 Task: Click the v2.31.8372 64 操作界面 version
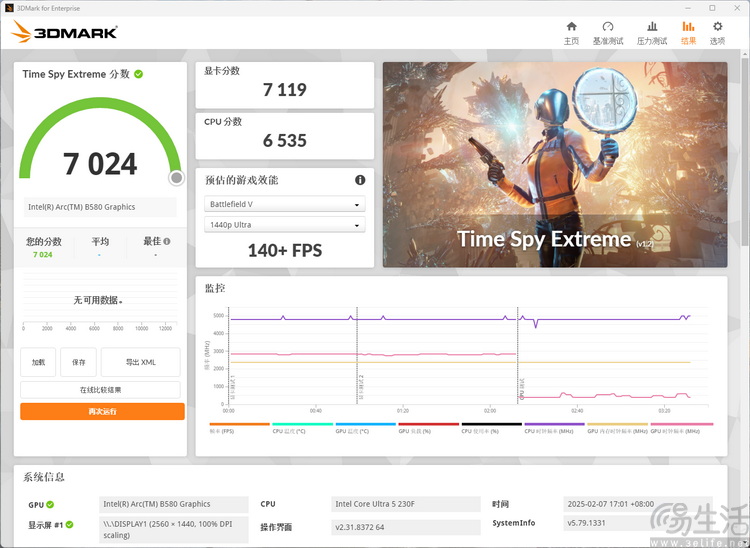[406, 527]
